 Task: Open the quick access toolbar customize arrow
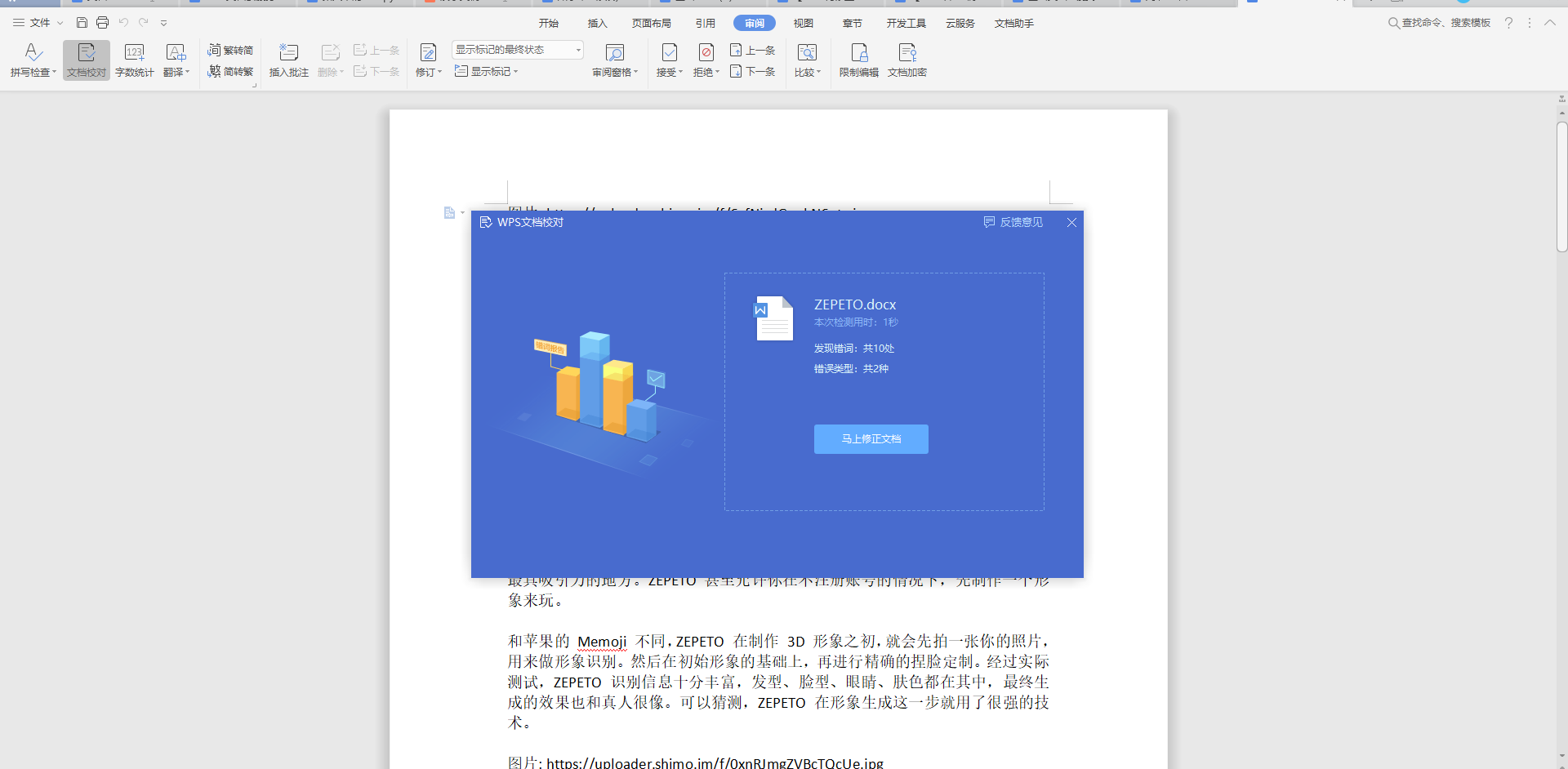(x=164, y=23)
